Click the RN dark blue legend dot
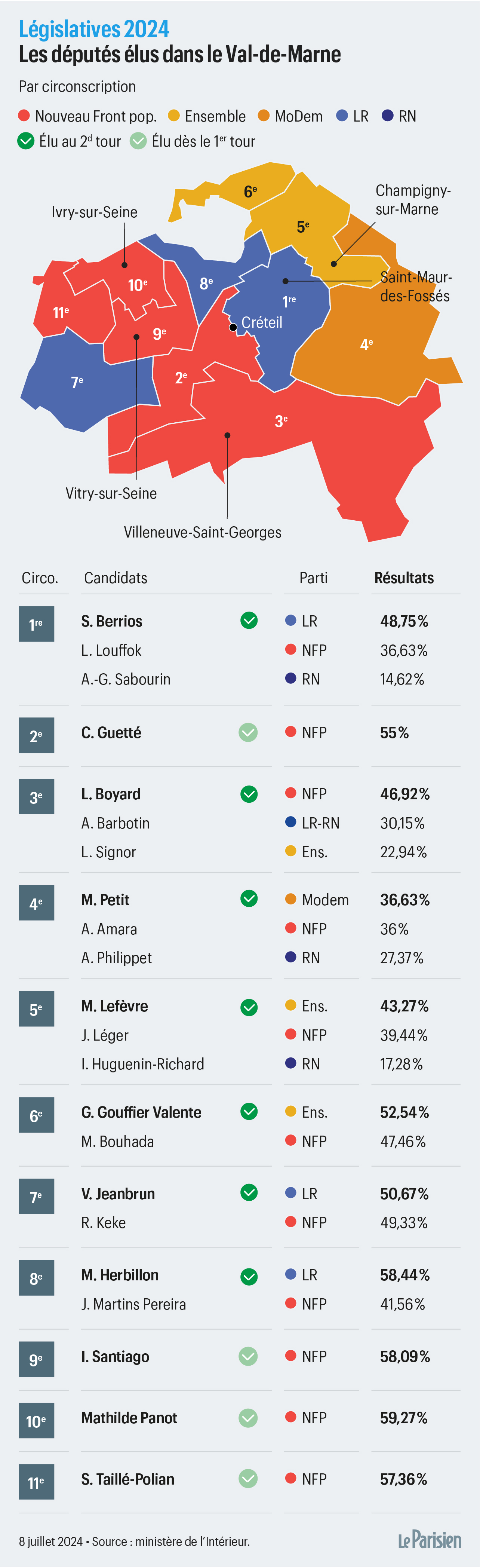 click(x=388, y=116)
